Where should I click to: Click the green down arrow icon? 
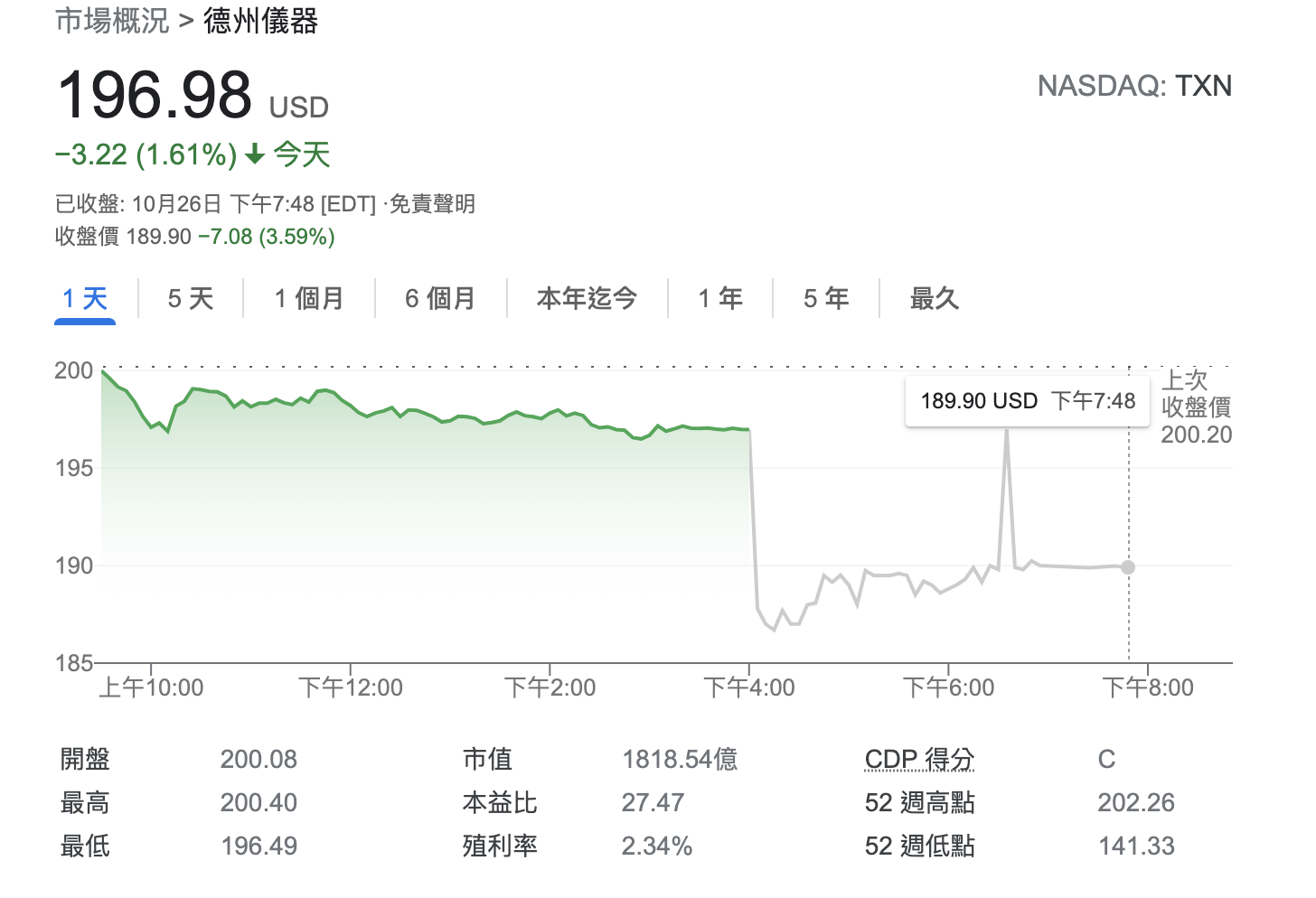point(256,154)
